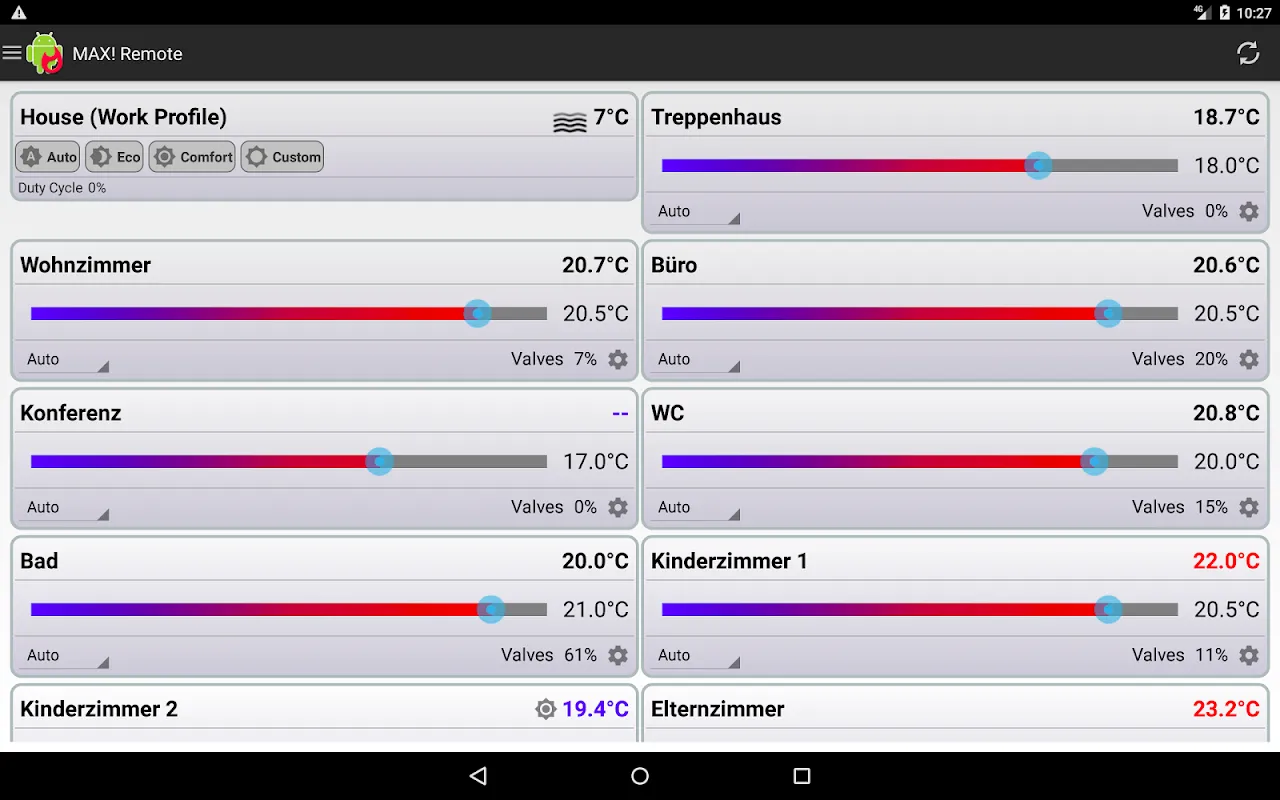The image size is (1280, 800).
Task: Open Bad room settings gear
Action: (x=618, y=655)
